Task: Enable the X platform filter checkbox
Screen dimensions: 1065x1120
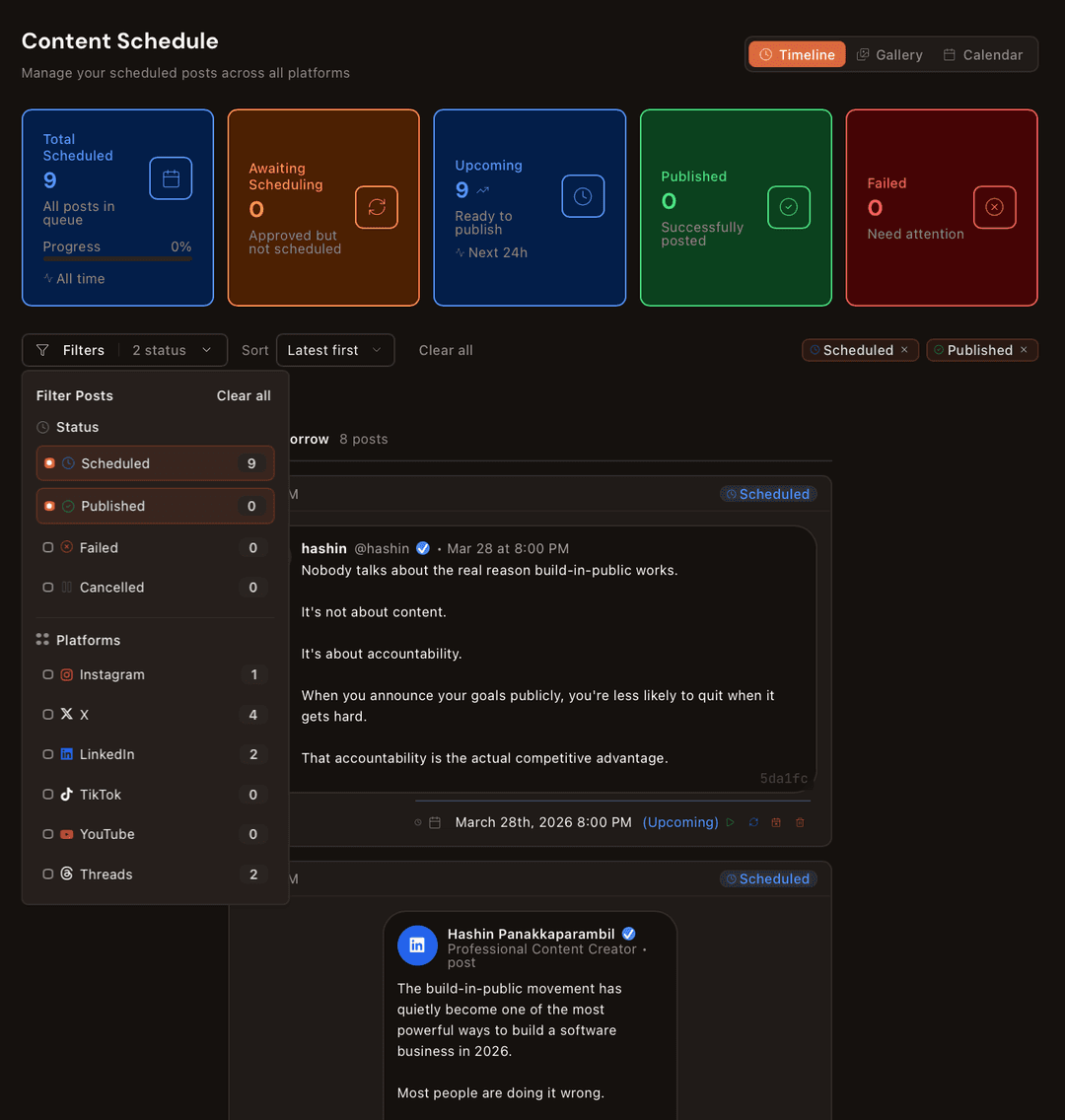Action: click(x=48, y=714)
